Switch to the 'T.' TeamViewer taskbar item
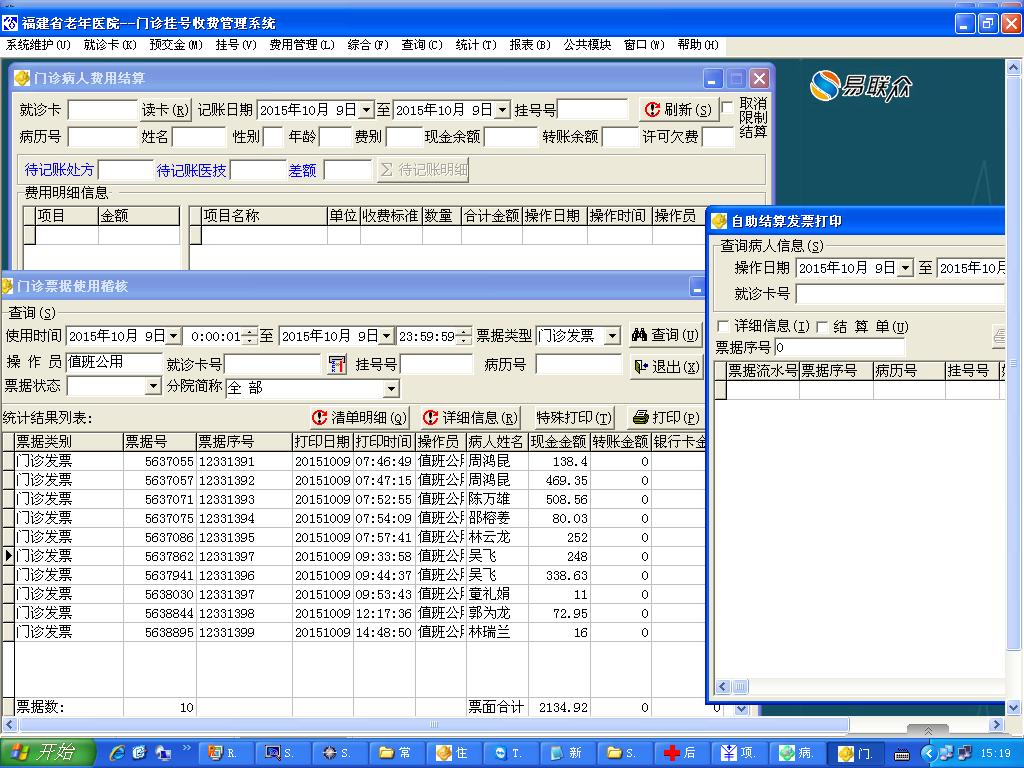1024x768 pixels. point(509,753)
